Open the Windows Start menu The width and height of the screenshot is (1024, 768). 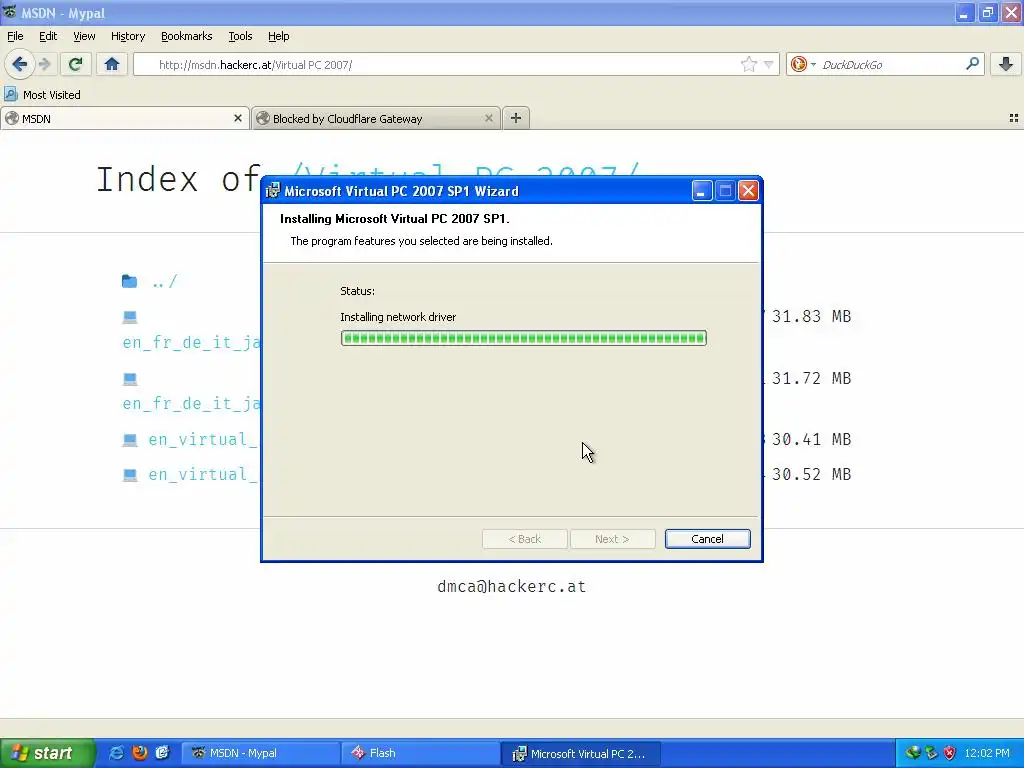tap(46, 753)
